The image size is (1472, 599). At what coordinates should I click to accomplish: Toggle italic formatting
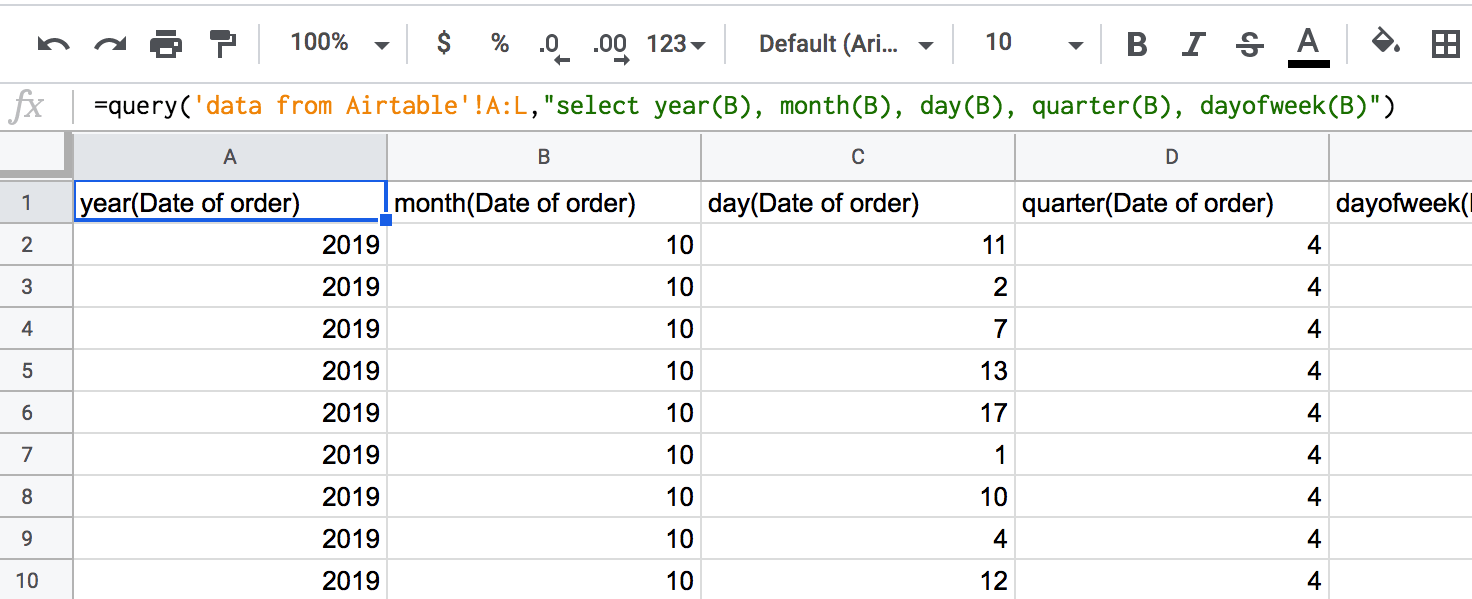pos(1193,44)
